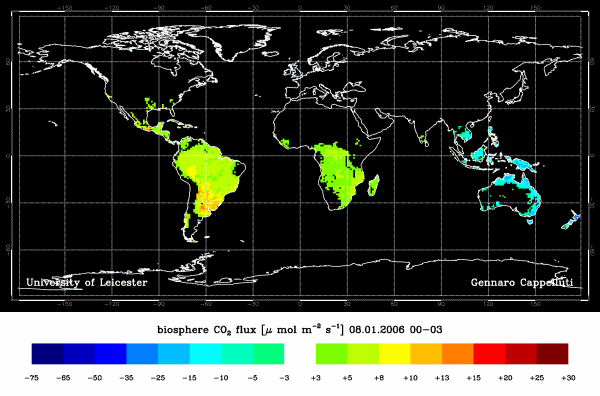Click the darkest navy swatch between -75 and -65
The image size is (600, 396).
[x=47, y=354]
